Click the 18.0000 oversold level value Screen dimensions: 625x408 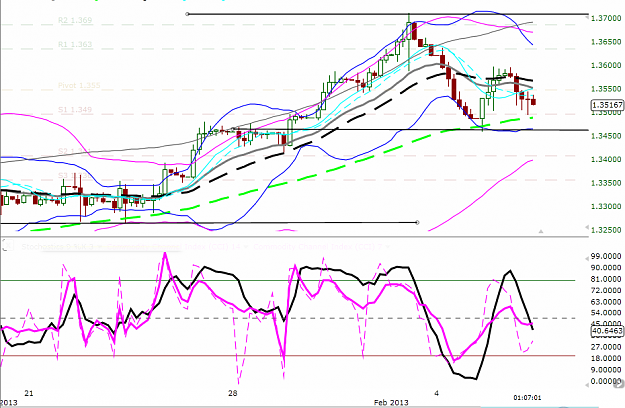click(606, 358)
